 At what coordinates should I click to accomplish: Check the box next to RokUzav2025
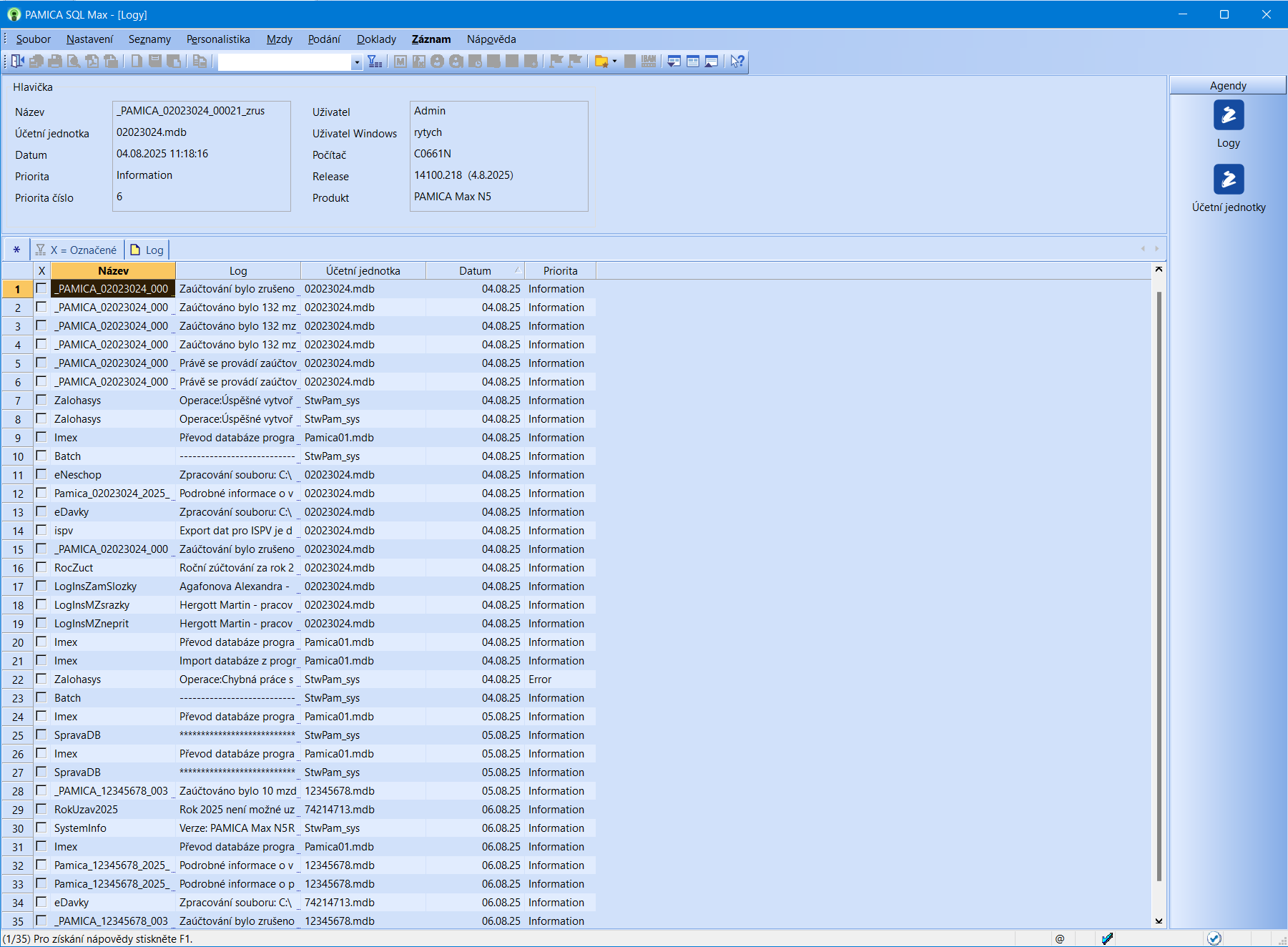tap(41, 809)
